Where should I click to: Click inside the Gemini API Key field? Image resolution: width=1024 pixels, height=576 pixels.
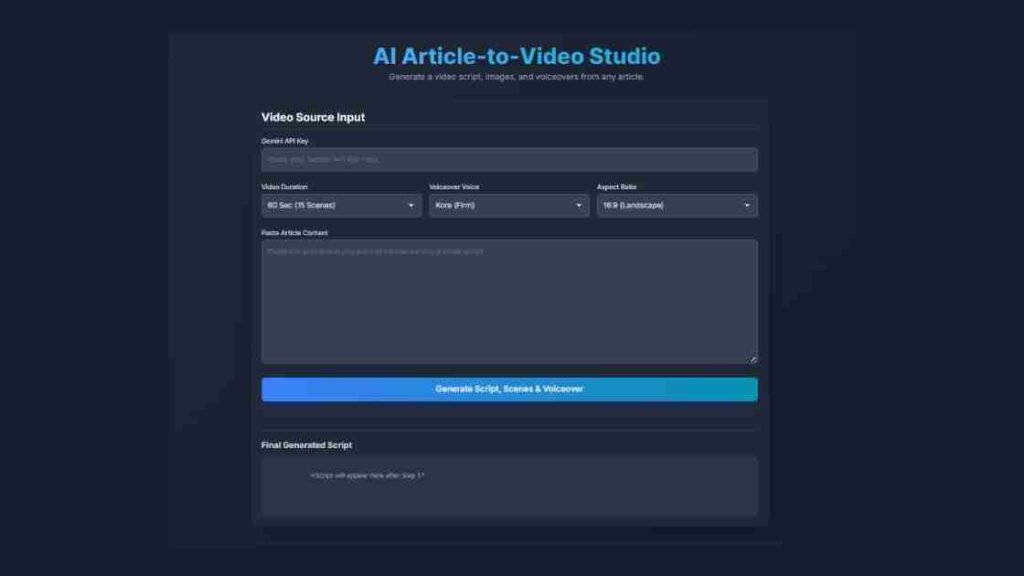click(510, 159)
